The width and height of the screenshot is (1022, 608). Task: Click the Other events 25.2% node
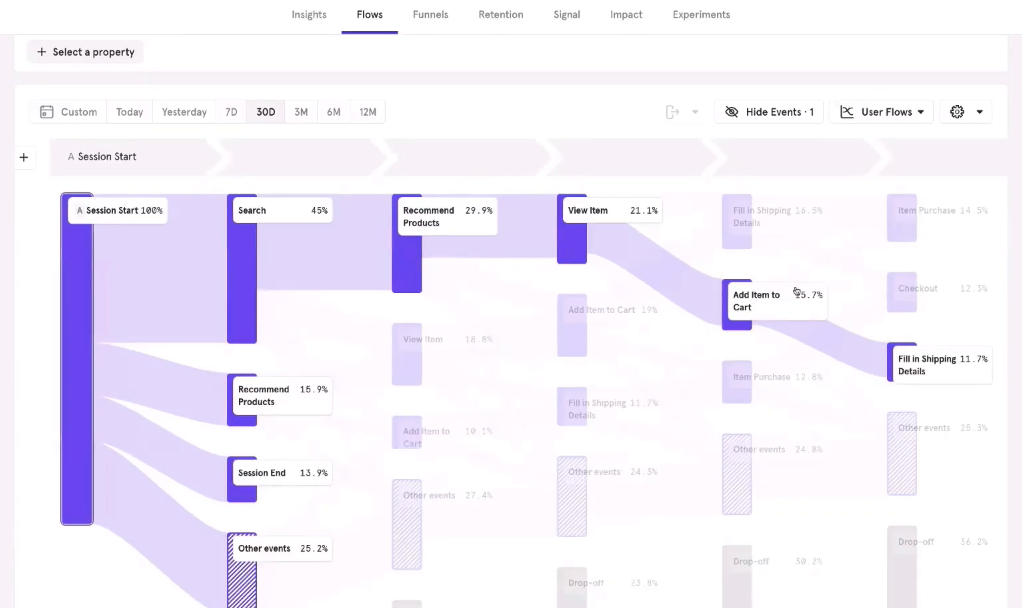tap(282, 549)
